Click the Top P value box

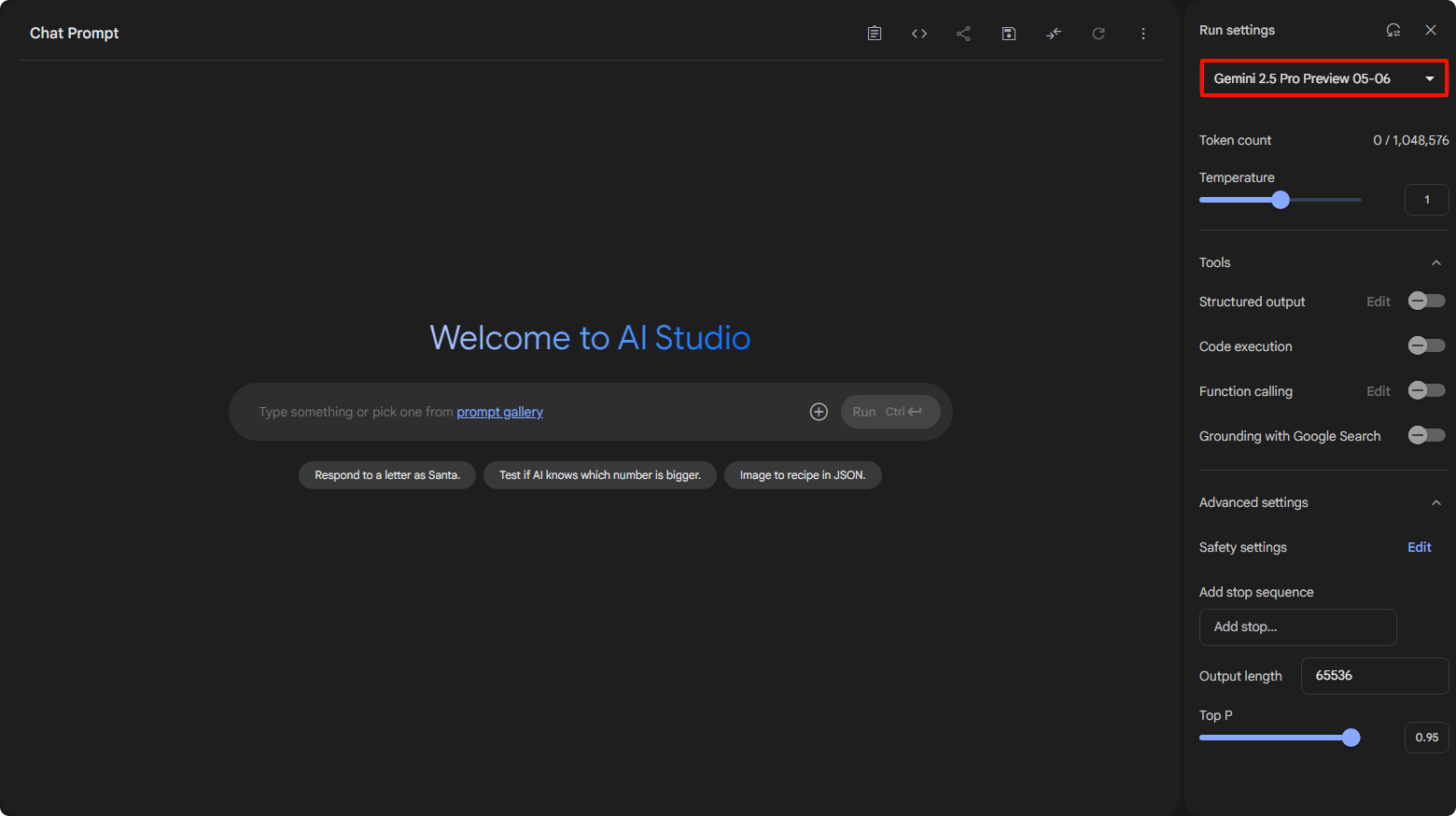point(1426,738)
